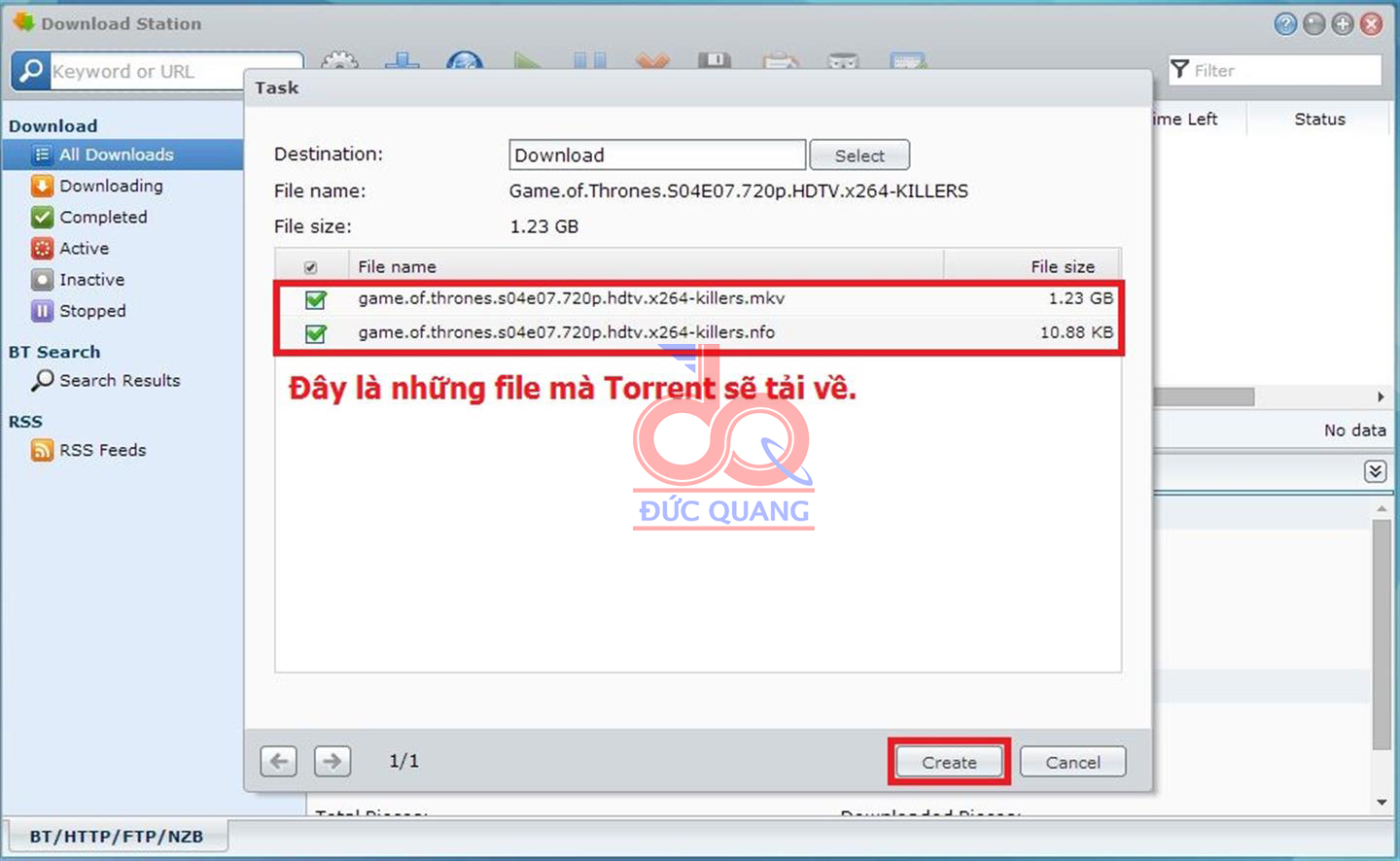The image size is (1400, 861).
Task: Click the All Downloads list icon
Action: point(42,155)
